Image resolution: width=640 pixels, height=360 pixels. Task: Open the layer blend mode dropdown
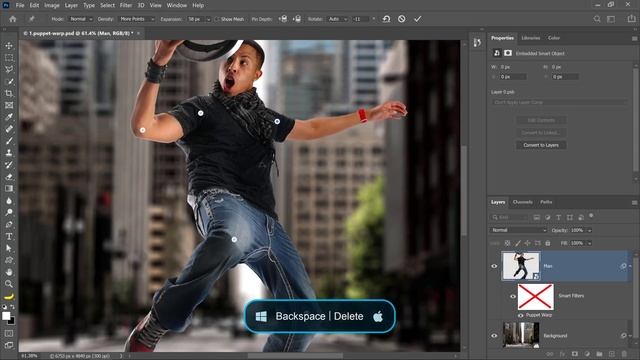click(x=518, y=230)
